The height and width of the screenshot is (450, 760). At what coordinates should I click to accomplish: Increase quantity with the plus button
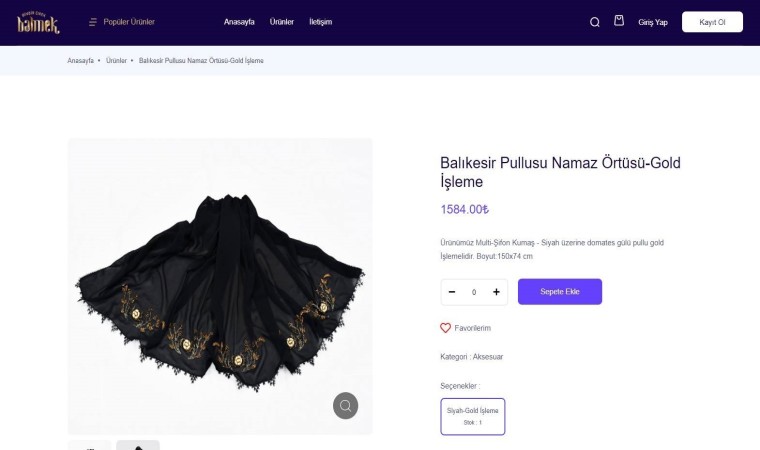tap(496, 292)
